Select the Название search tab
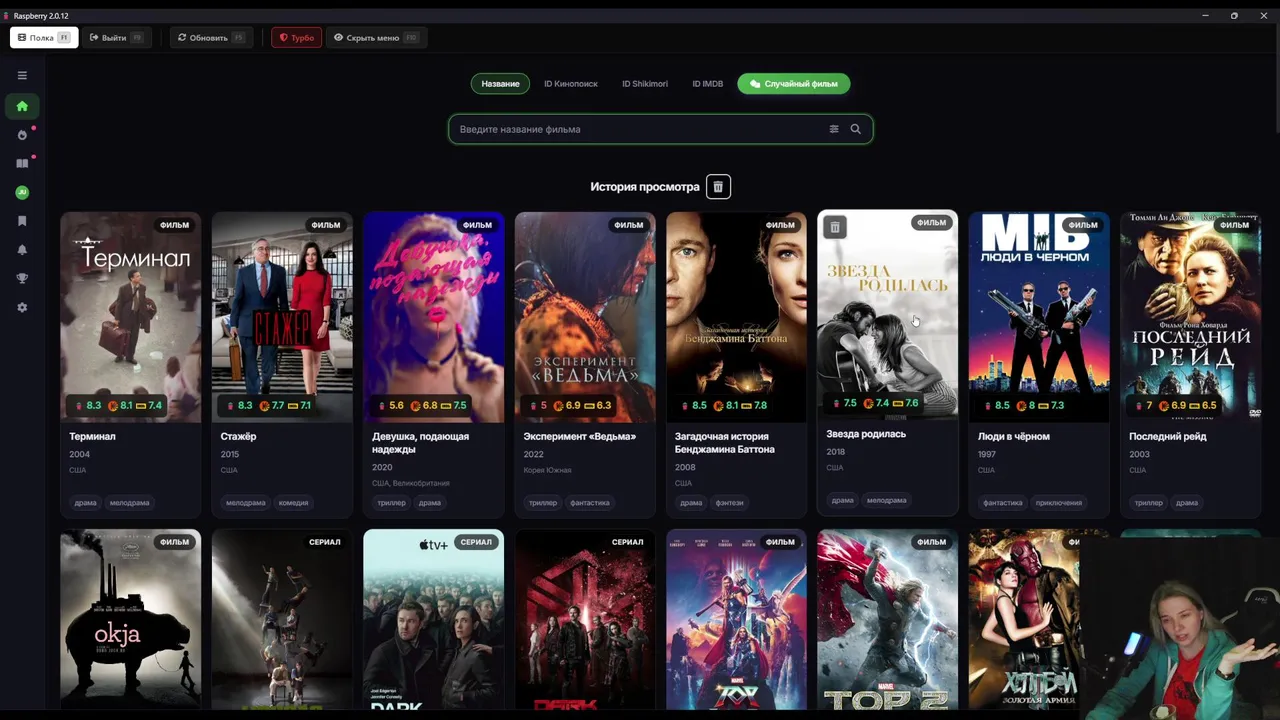Screen dimensions: 1280x720 click(500, 84)
